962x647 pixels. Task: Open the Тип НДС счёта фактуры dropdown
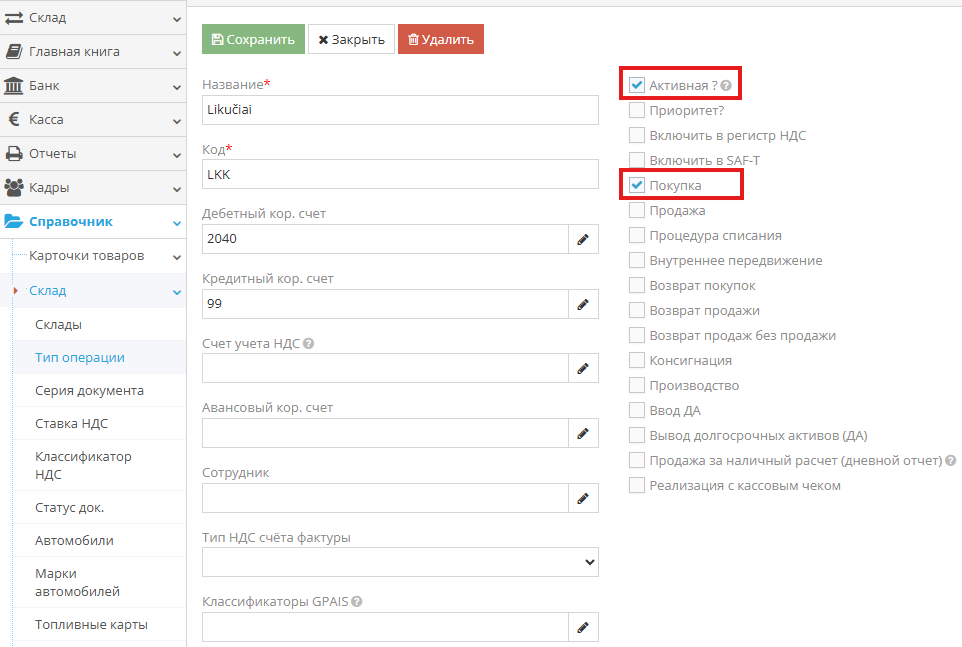[x=400, y=563]
